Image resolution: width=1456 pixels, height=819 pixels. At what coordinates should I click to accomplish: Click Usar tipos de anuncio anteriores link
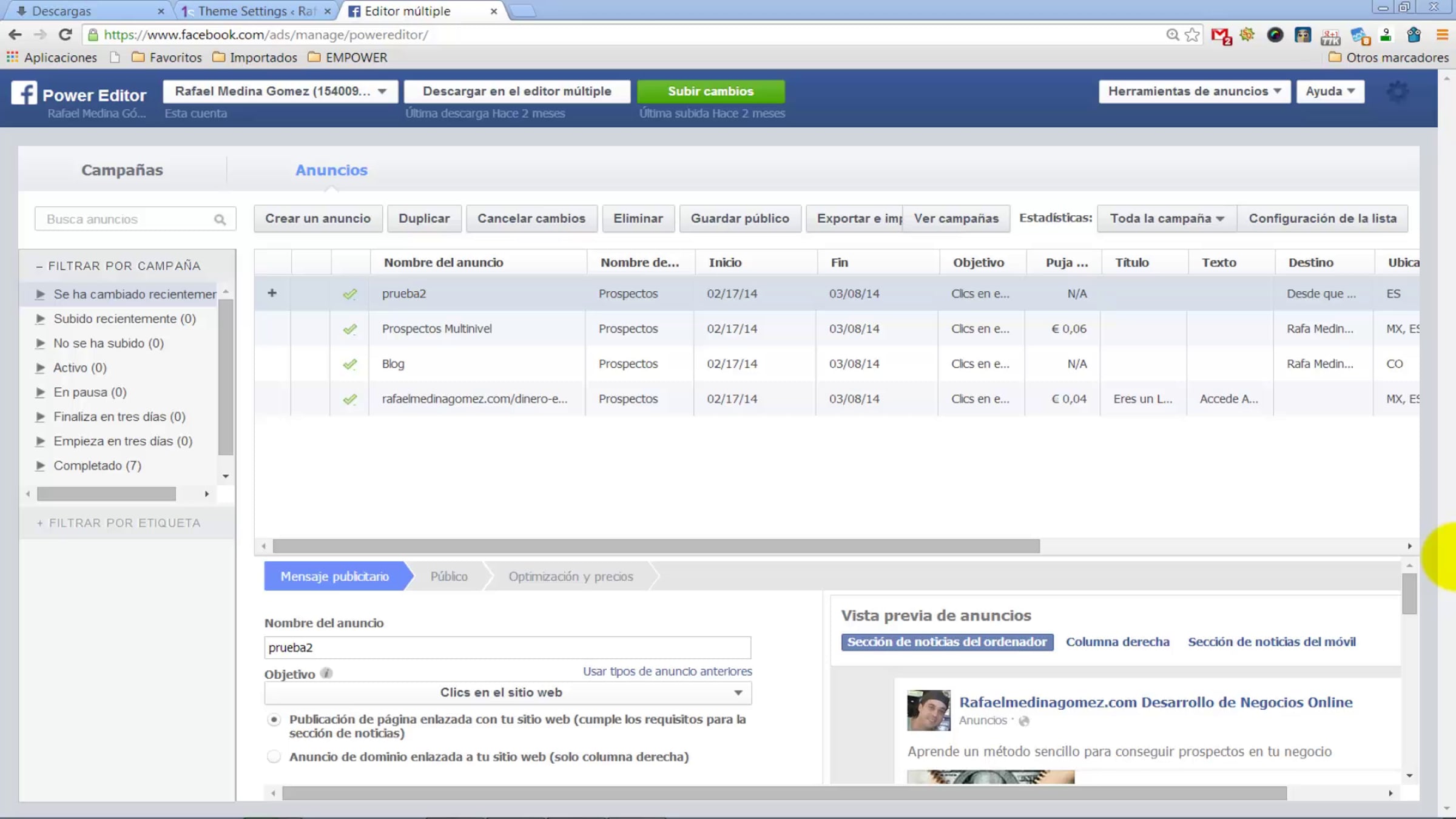(x=667, y=672)
